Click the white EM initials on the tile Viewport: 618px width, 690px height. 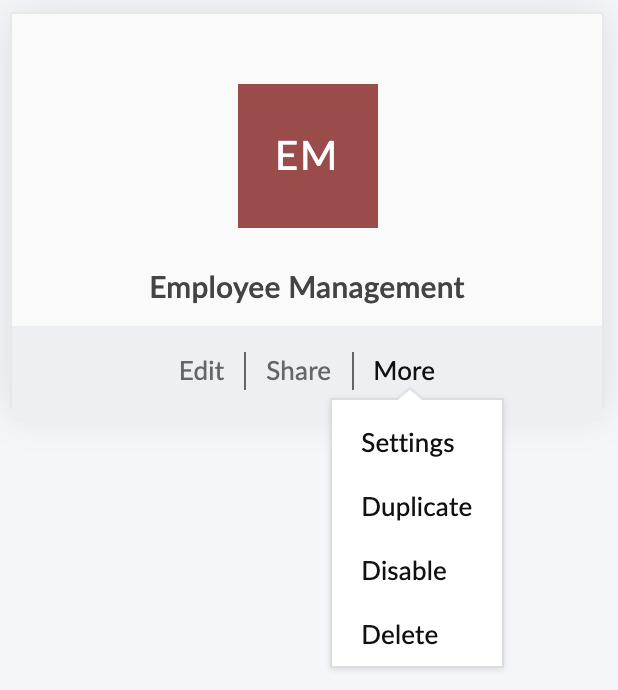click(306, 156)
